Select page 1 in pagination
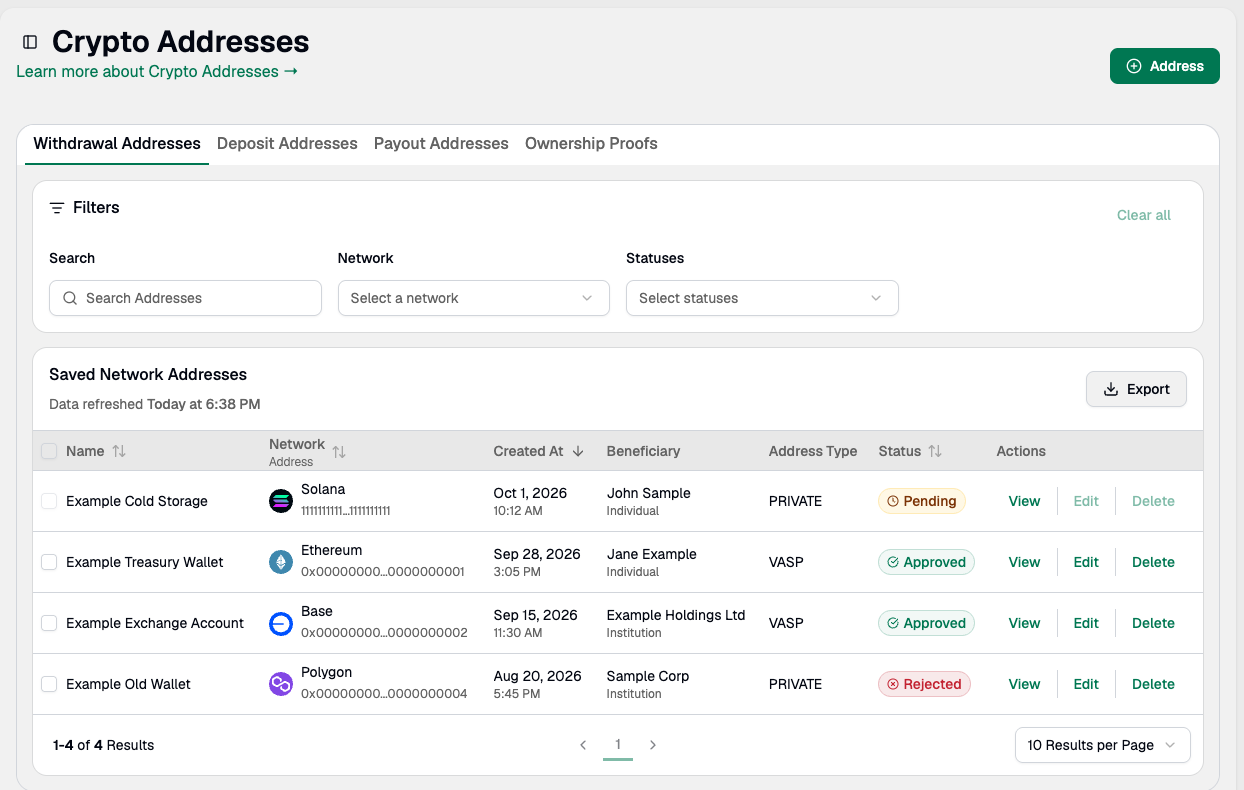This screenshot has width=1244, height=790. pos(618,745)
